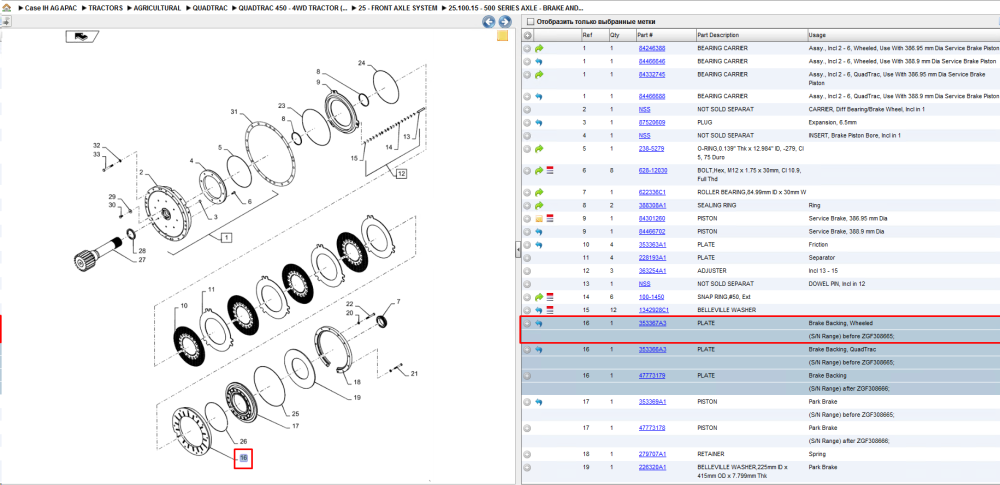Click the pin panel icon below the home icon

tap(6, 21)
